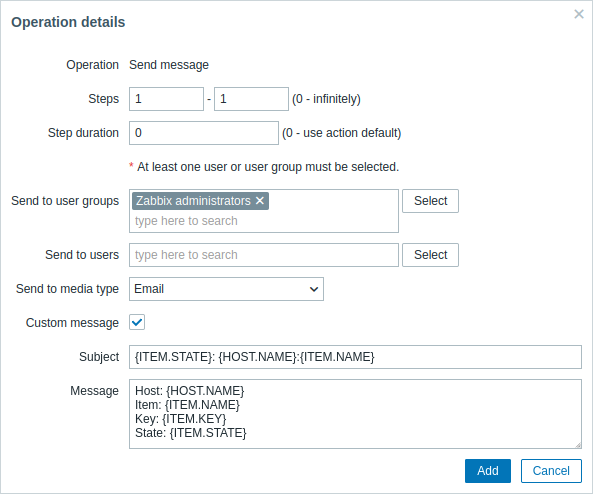Screen dimensions: 593x494
Task: Click inside the Message text area
Action: [355, 414]
